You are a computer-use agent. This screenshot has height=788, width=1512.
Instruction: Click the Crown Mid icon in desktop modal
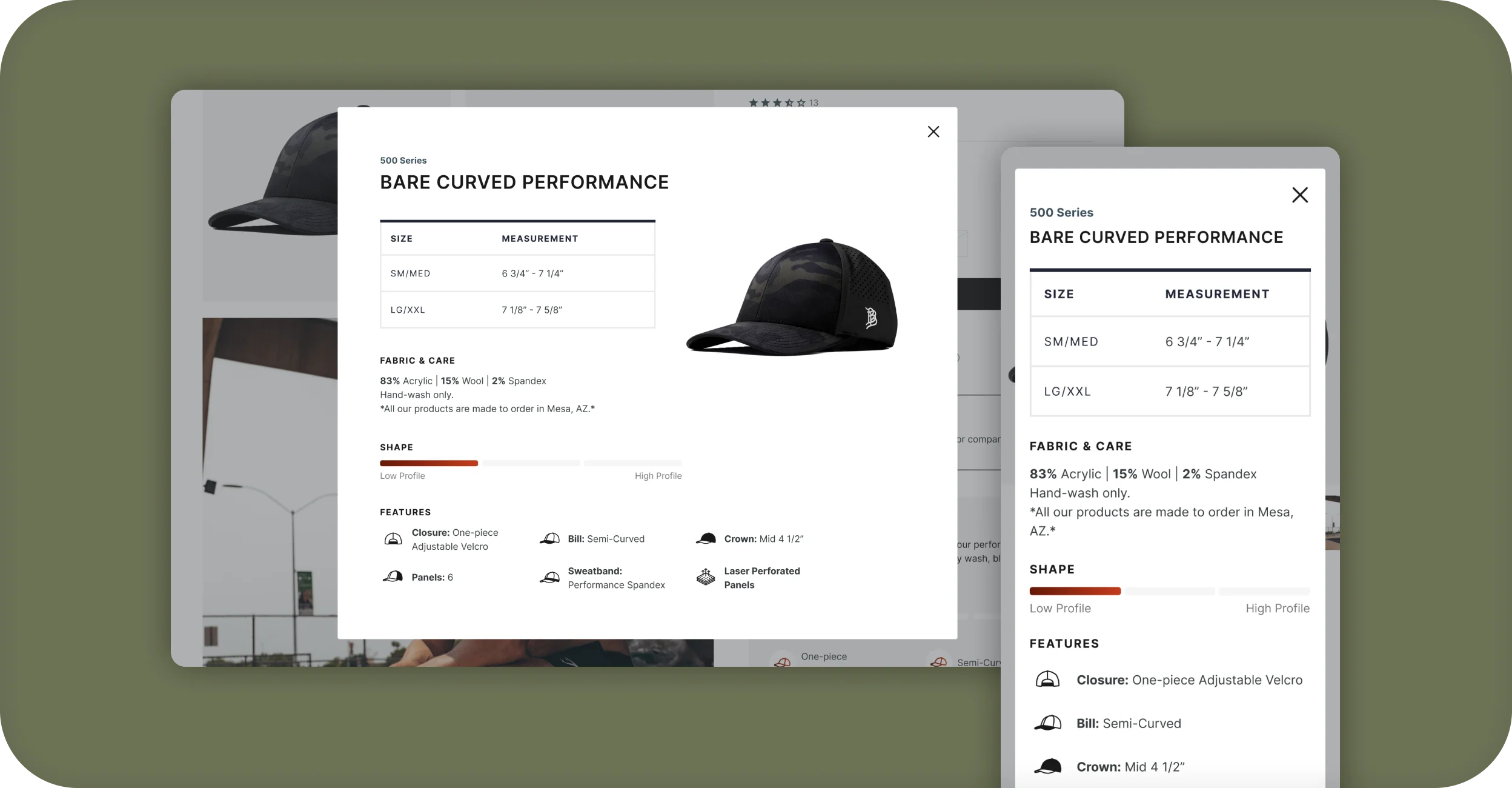pos(706,538)
